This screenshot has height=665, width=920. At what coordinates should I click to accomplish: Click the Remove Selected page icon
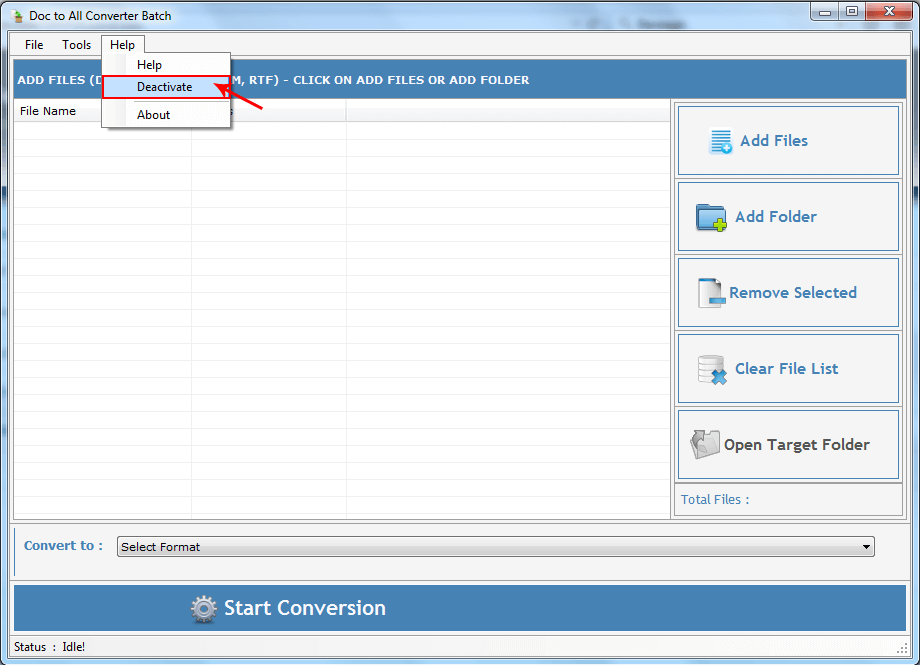(711, 293)
